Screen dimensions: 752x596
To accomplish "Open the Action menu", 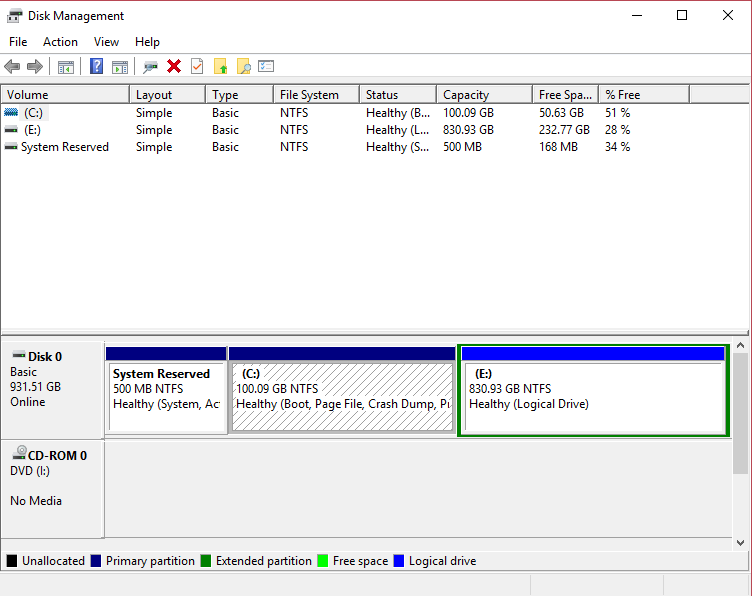I will (x=60, y=42).
